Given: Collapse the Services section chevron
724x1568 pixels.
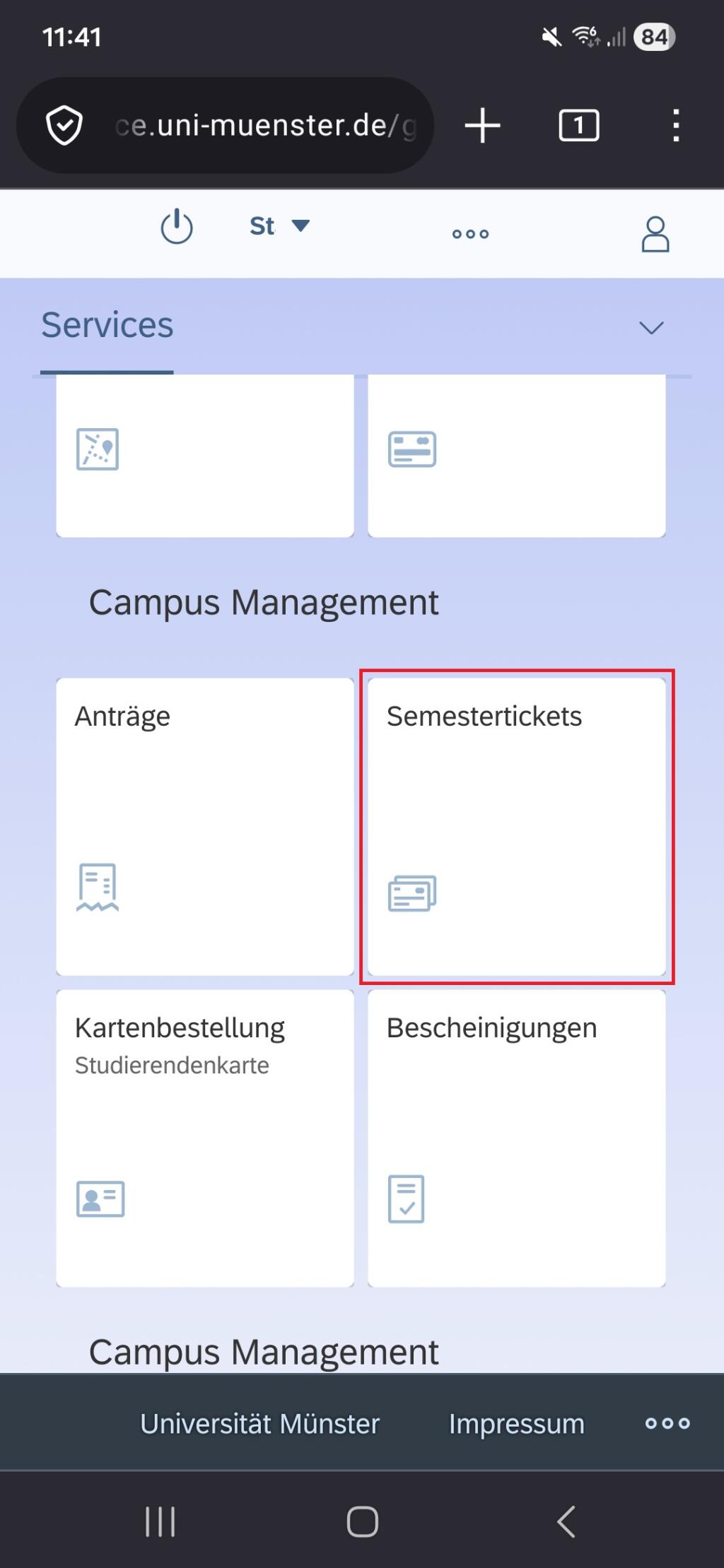Looking at the screenshot, I should [x=651, y=327].
